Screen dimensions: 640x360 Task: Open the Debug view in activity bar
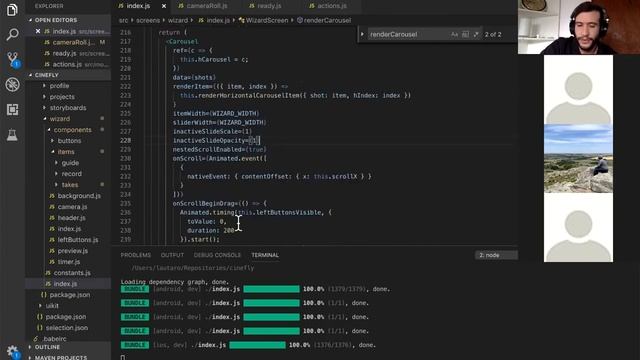(12, 84)
